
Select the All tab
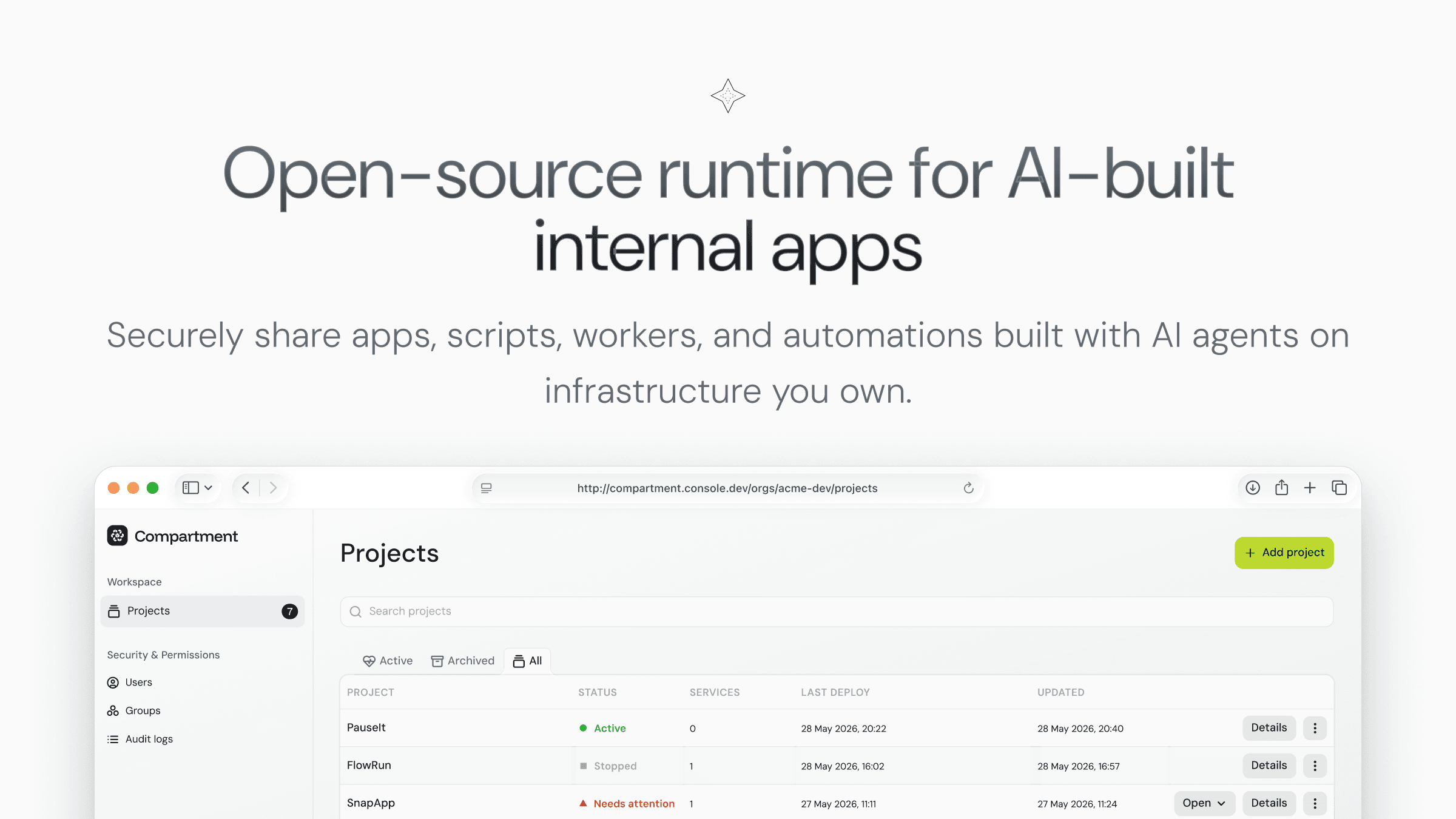point(528,661)
